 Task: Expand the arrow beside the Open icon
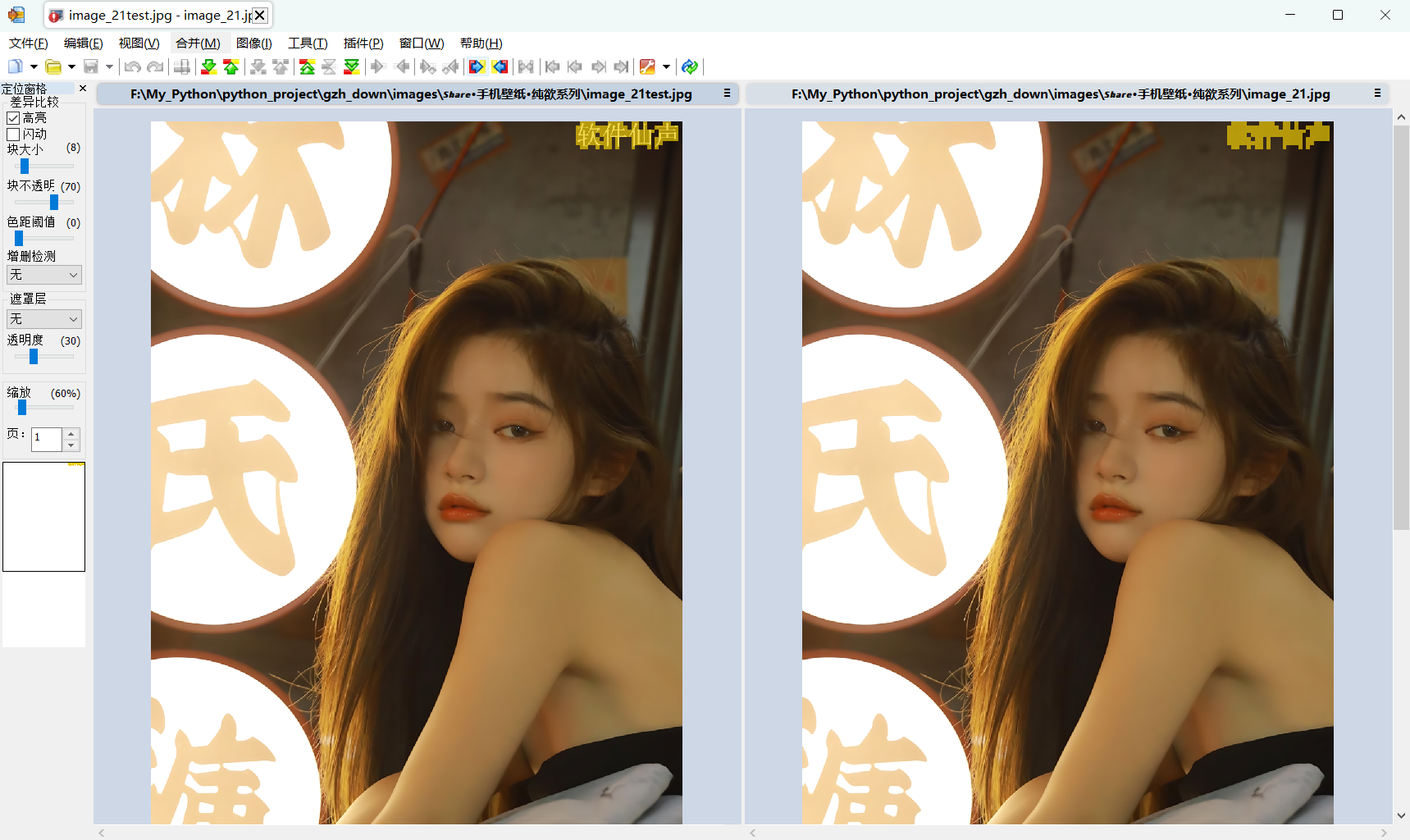click(71, 66)
